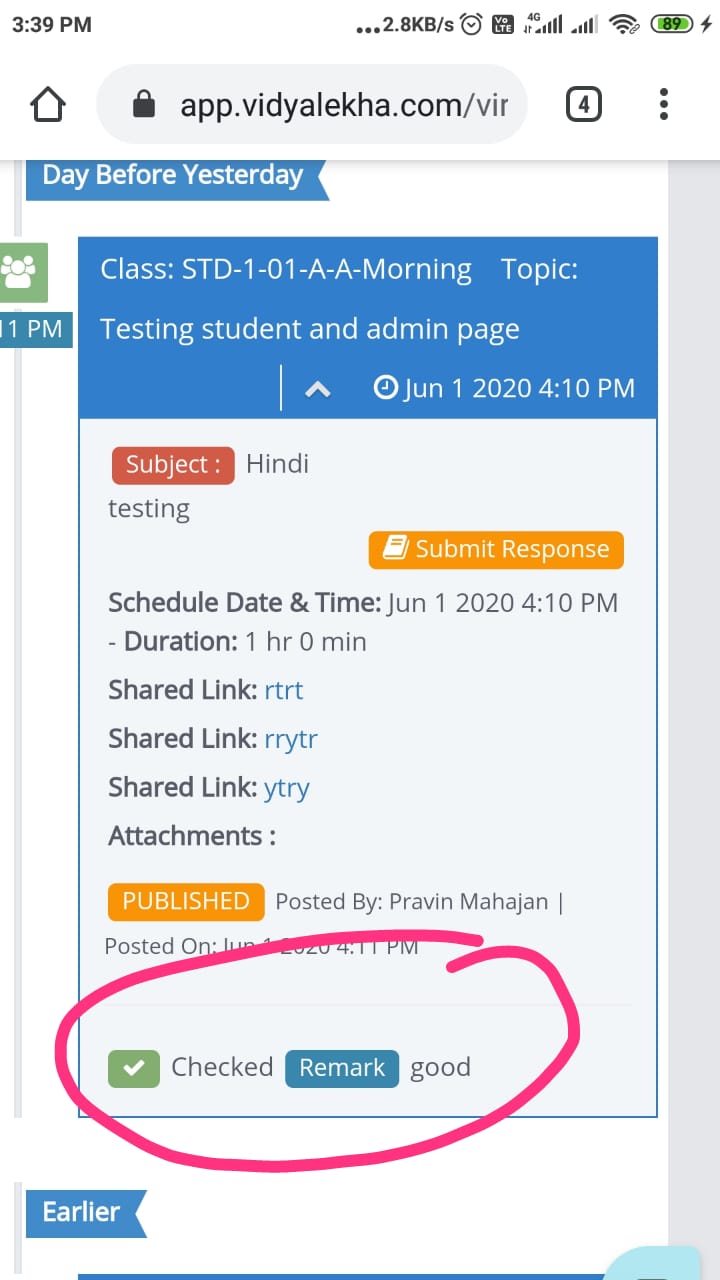
Task: Click the clock icon beside Jun 1 2020
Action: 385,387
